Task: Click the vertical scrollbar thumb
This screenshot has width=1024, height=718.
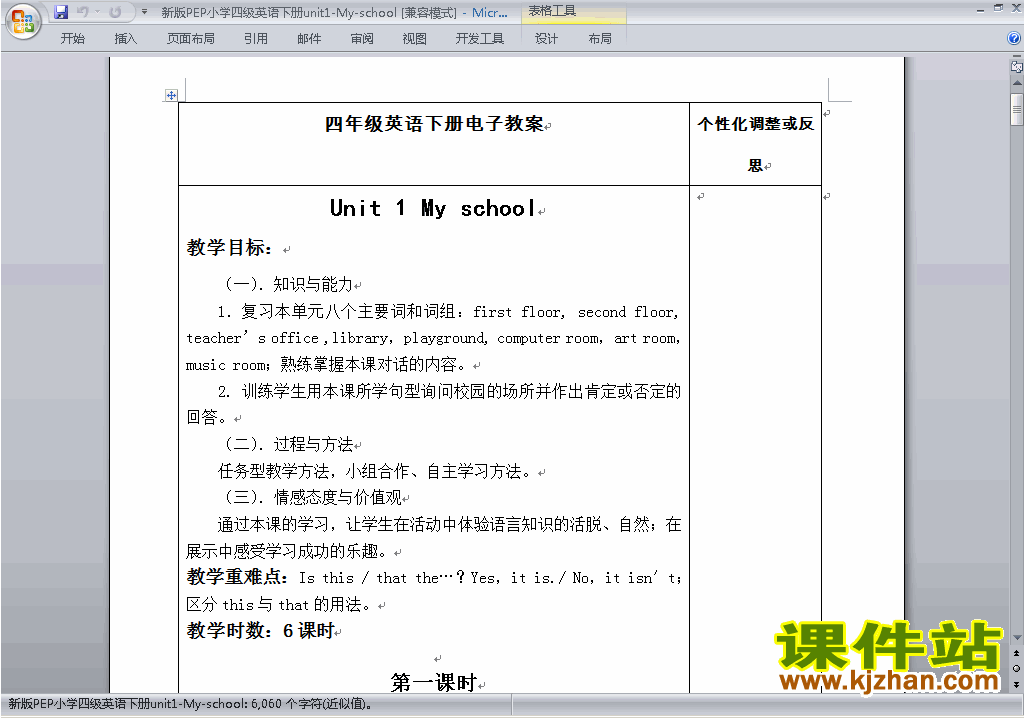Action: click(1017, 108)
